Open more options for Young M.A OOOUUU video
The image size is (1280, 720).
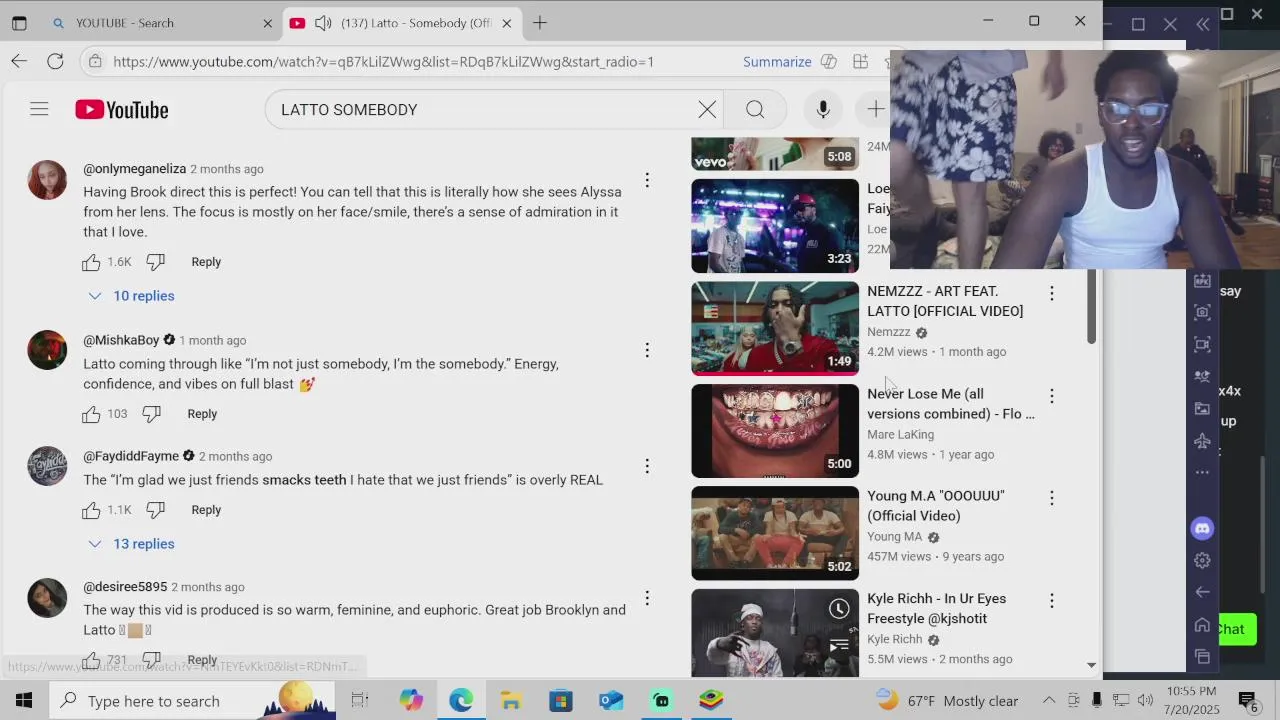[1051, 498]
